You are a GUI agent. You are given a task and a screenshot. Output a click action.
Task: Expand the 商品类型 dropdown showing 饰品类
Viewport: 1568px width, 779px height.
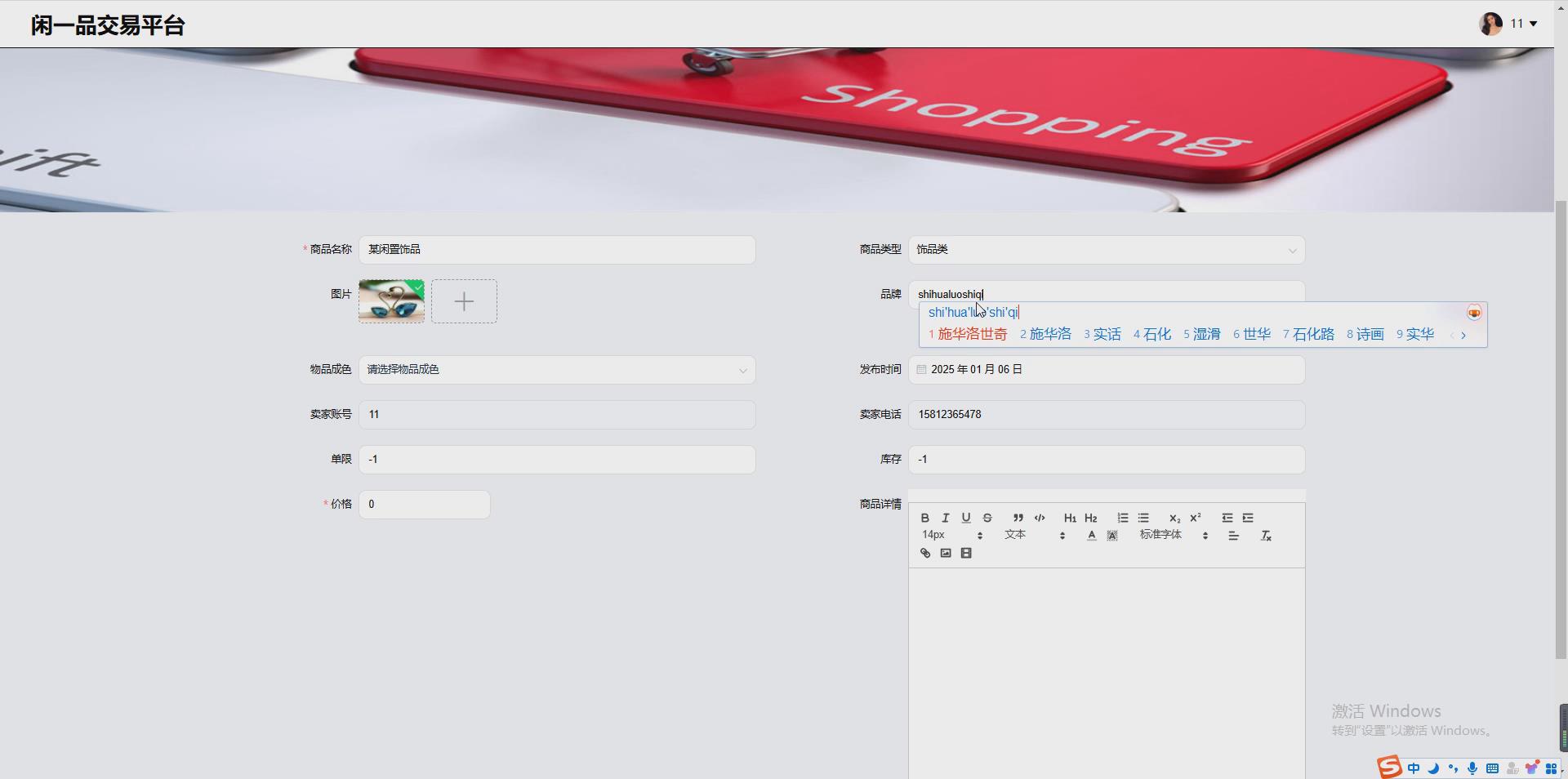click(x=1107, y=250)
